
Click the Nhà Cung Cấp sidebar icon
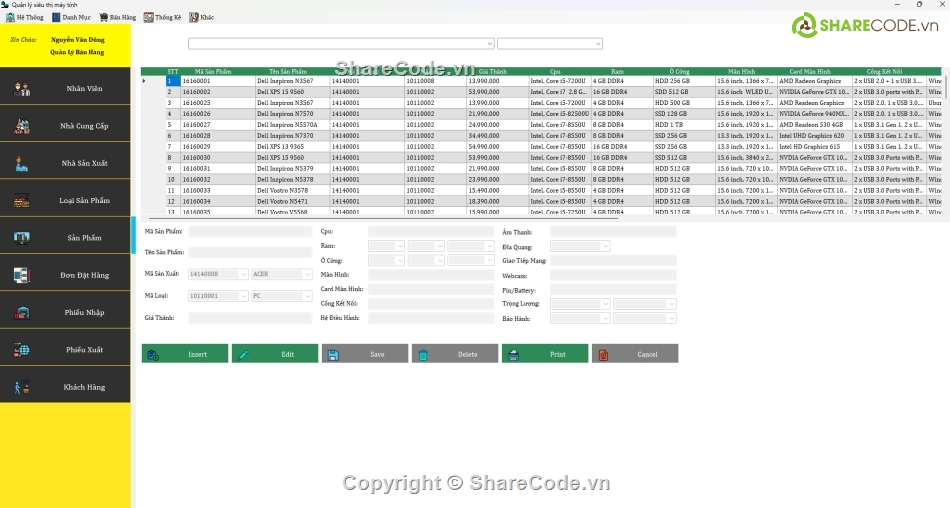click(22, 126)
